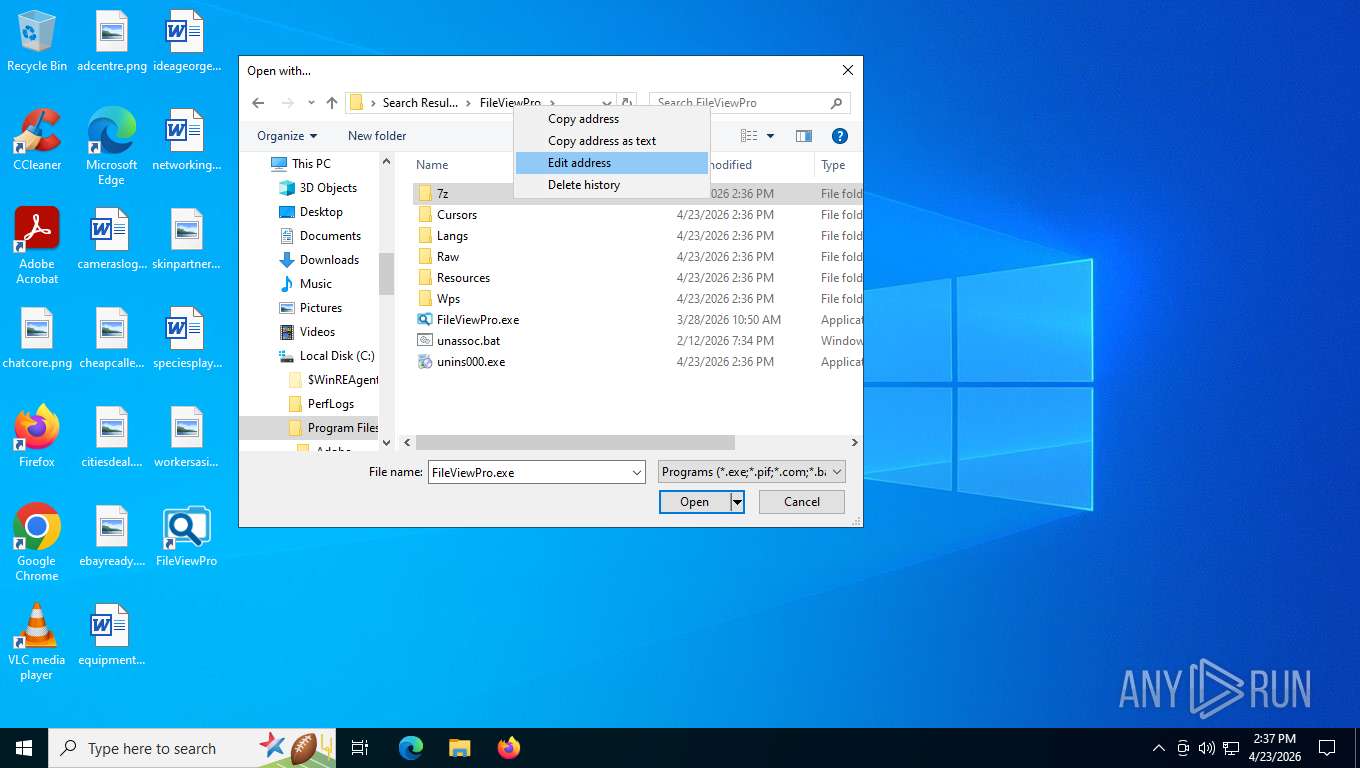
Task: Select unins000.exe file
Action: (470, 362)
